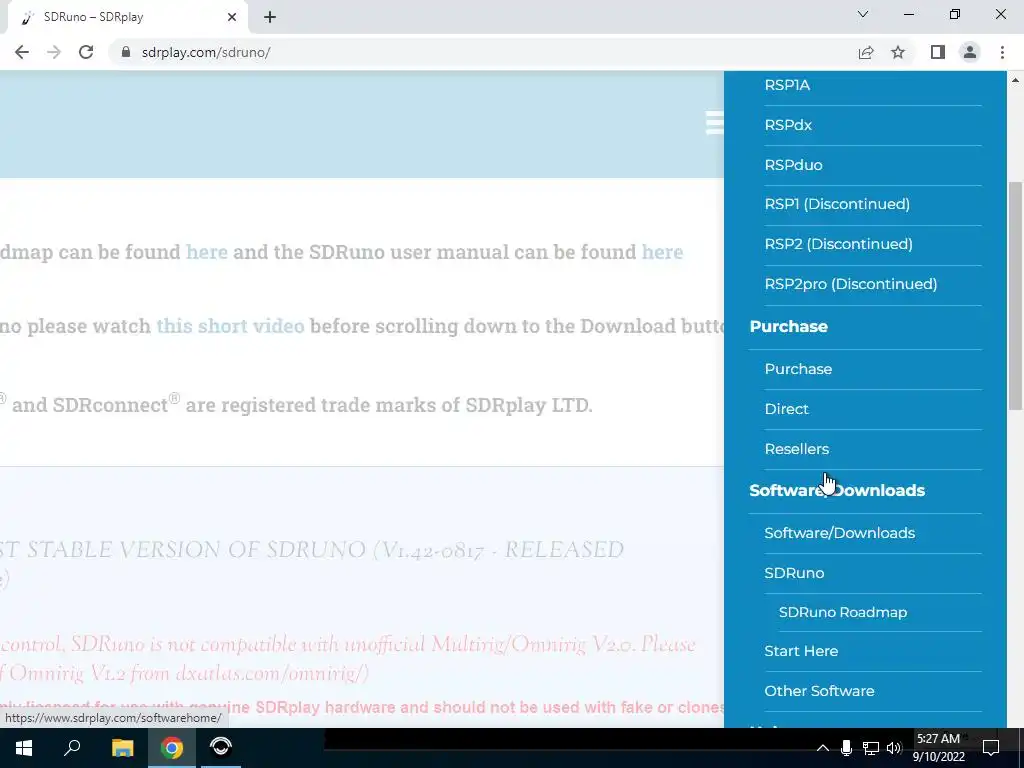This screenshot has height=768, width=1024.
Task: Open the SDRuno menu item
Action: pos(794,573)
